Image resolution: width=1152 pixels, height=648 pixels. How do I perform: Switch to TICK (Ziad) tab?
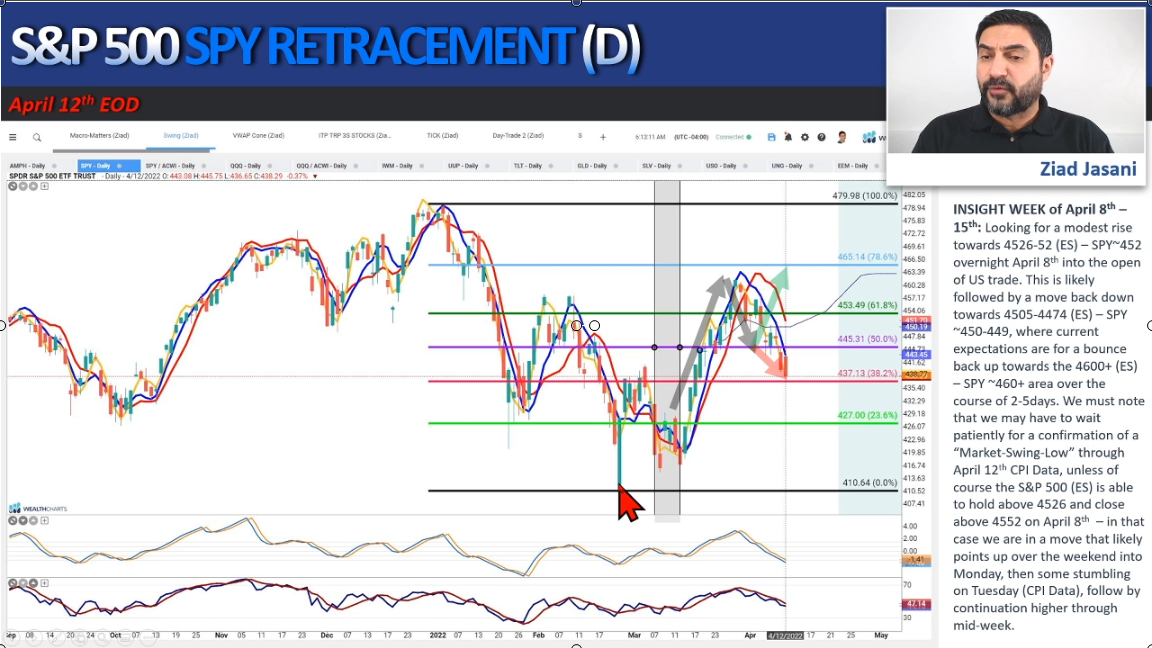442,136
